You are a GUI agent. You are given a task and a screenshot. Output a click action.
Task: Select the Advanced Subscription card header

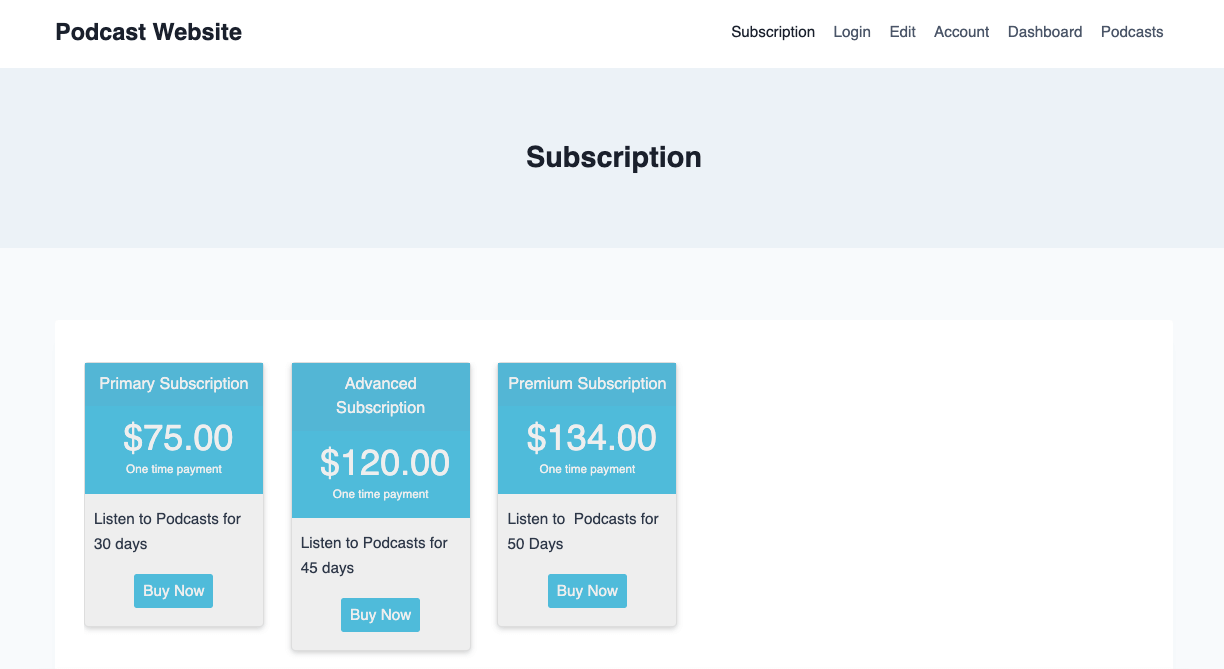pyautogui.click(x=381, y=396)
